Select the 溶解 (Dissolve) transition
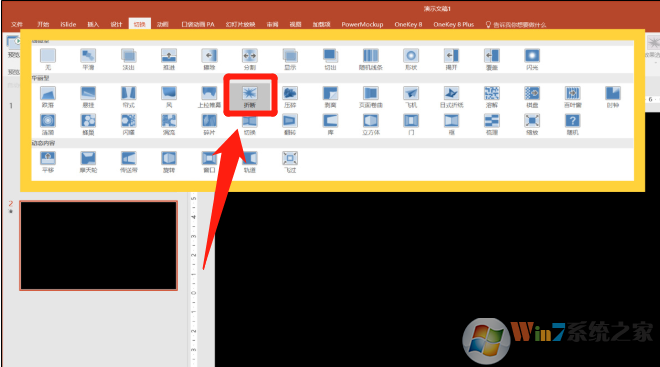The image size is (660, 367). [x=492, y=97]
